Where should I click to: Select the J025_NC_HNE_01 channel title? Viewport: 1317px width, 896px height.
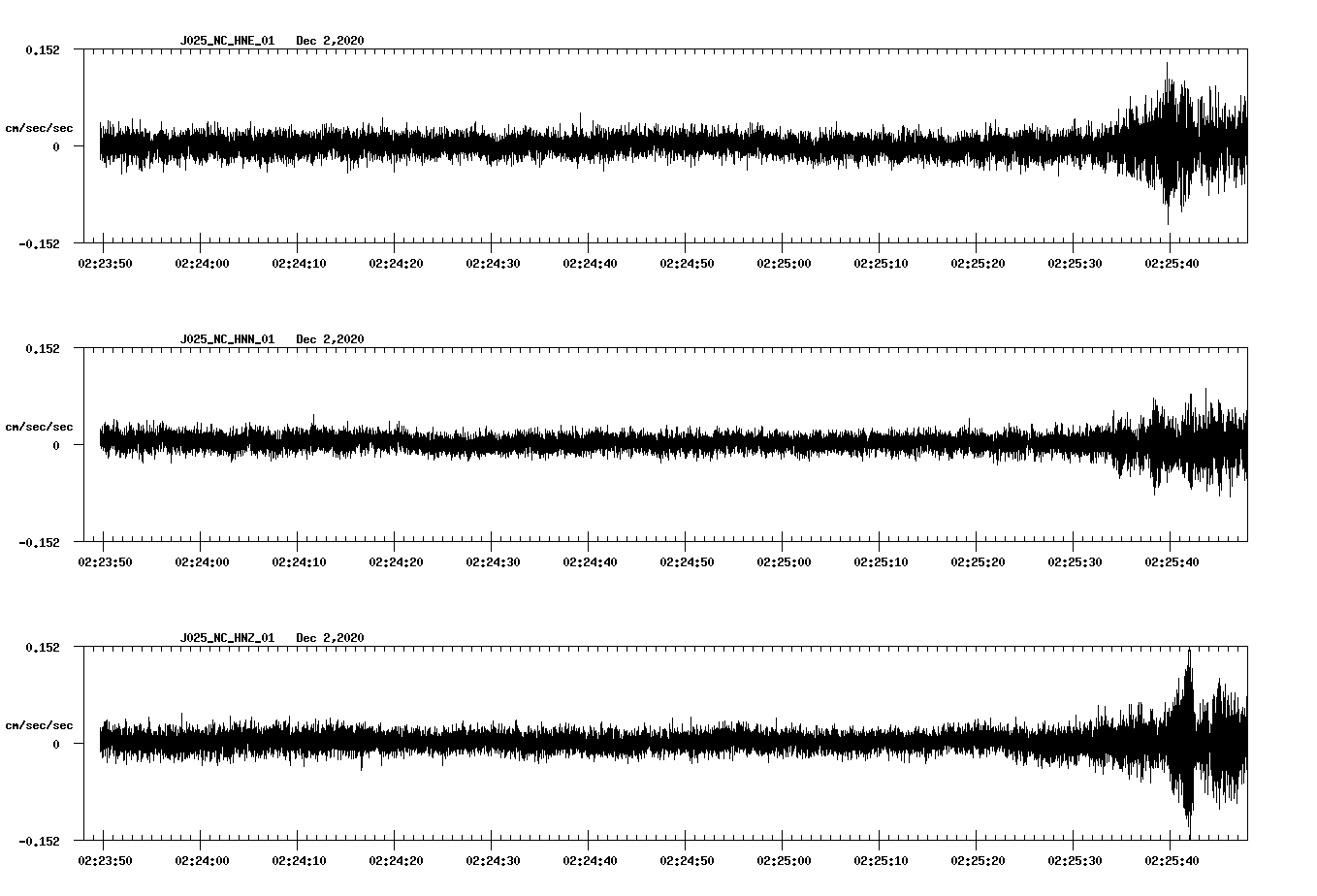pos(226,41)
